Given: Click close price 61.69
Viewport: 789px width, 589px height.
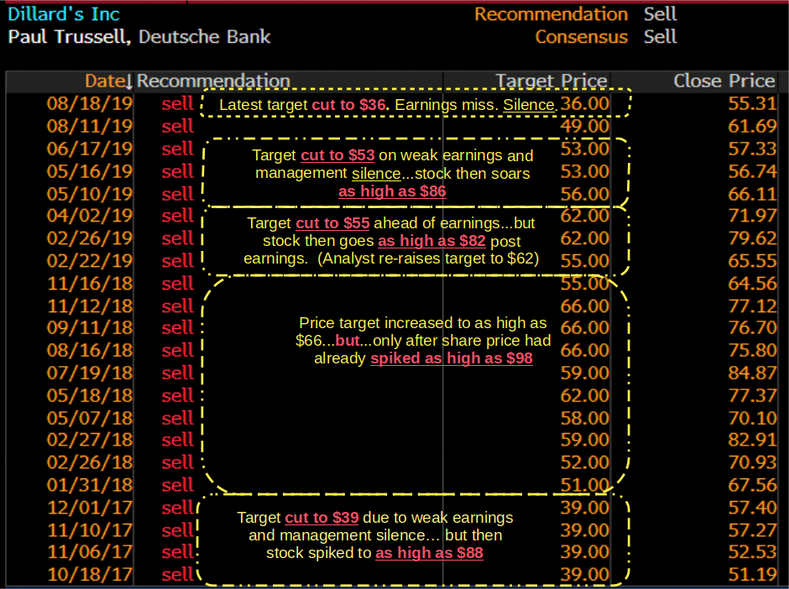Looking at the screenshot, I should point(752,126).
